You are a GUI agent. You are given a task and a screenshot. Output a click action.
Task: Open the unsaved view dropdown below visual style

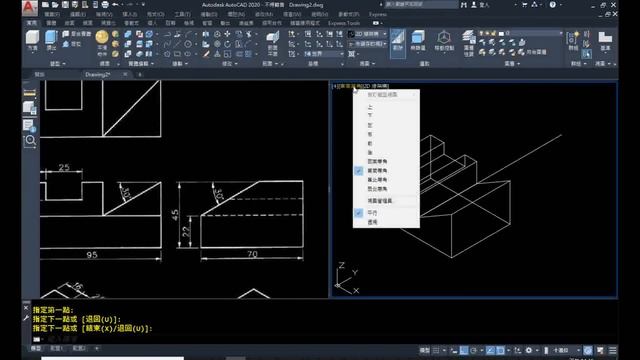pyautogui.click(x=367, y=44)
